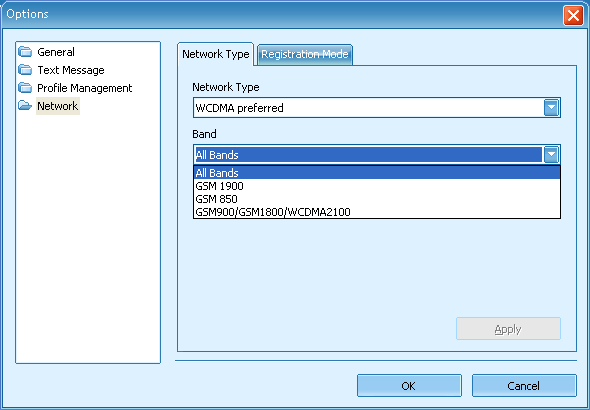Collapse the Band dropdown arrow
Screen dimensions: 590x410
pyautogui.click(x=551, y=155)
